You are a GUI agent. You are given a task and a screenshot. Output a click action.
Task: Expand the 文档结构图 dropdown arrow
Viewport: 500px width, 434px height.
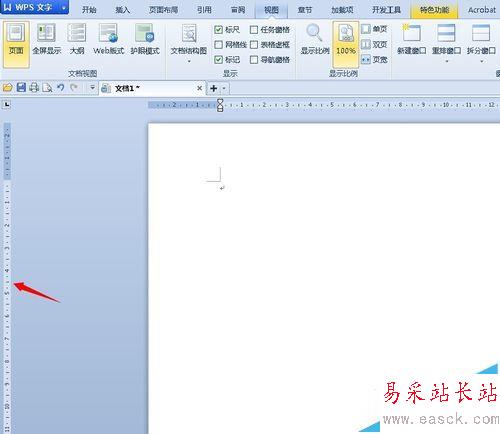point(189,61)
